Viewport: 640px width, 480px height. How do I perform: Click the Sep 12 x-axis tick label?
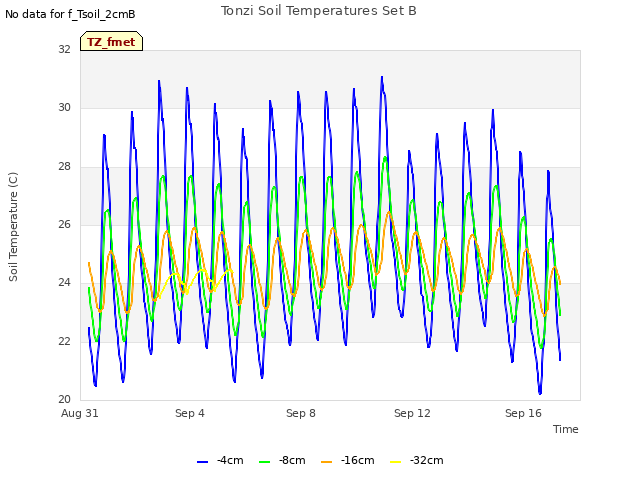click(x=412, y=413)
